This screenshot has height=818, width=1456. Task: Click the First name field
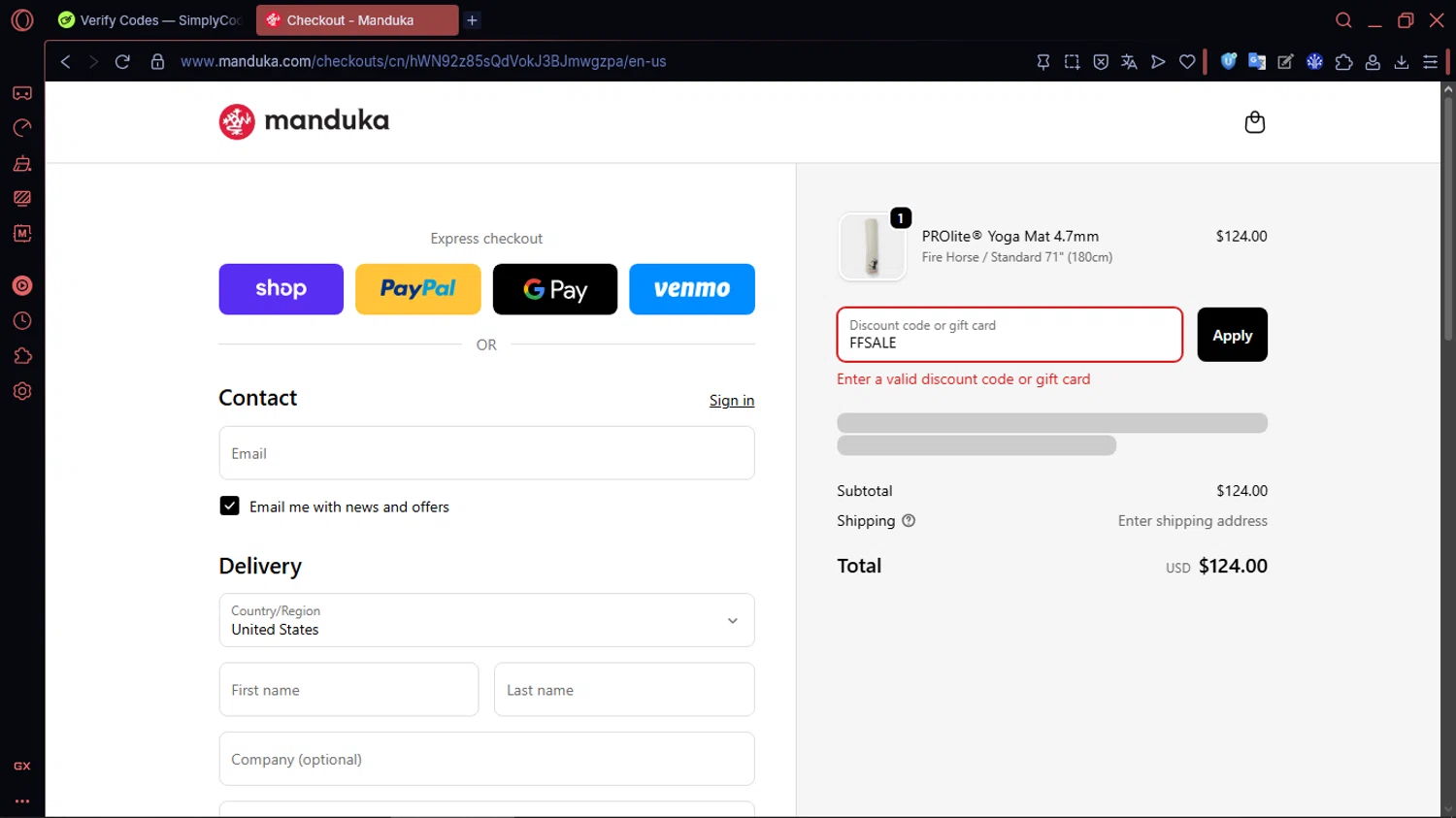(x=348, y=690)
